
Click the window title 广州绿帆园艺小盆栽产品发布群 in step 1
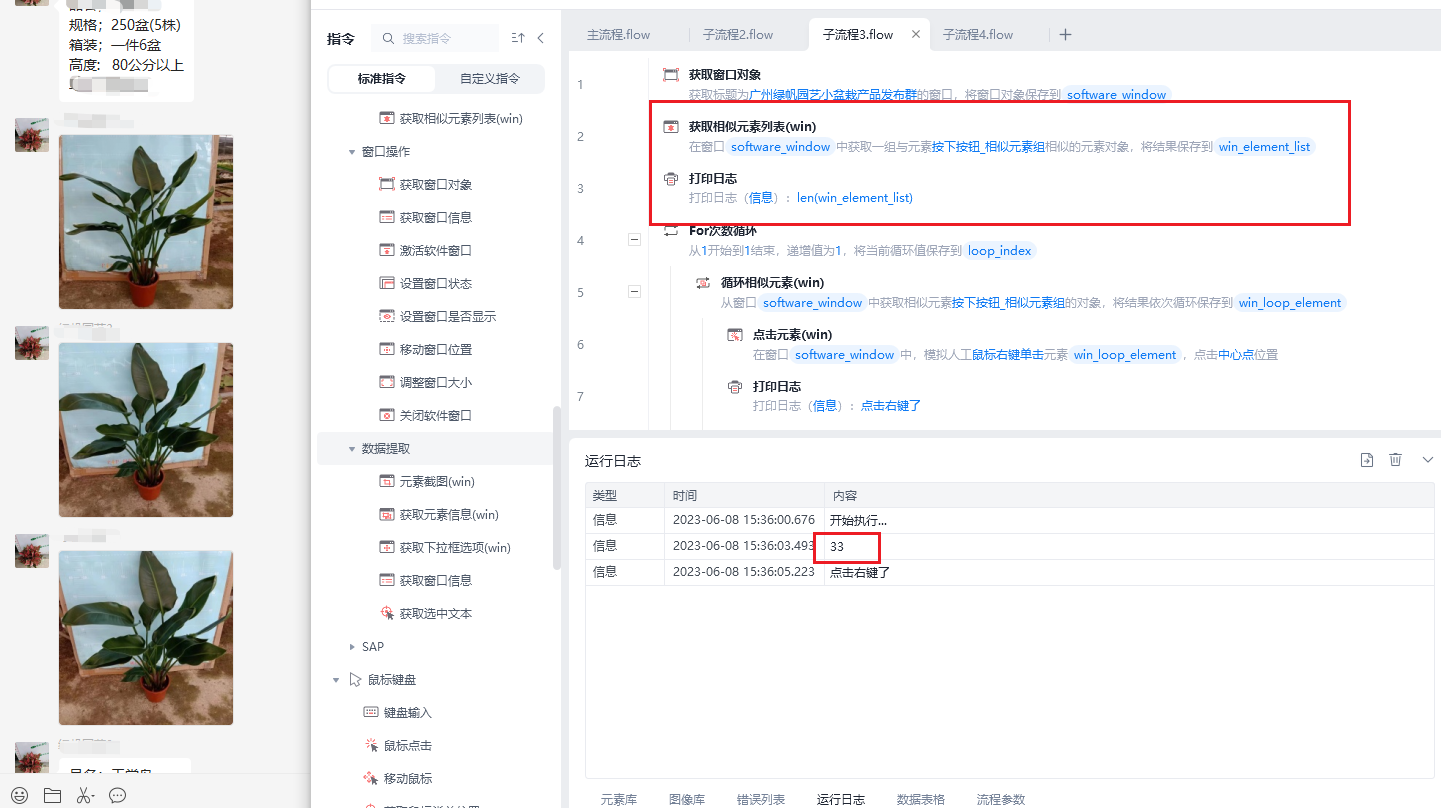[x=833, y=95]
